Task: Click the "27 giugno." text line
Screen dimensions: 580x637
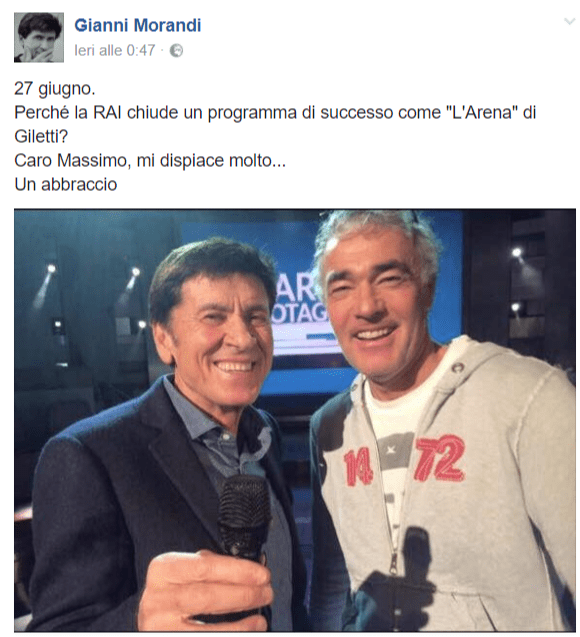Action: 55,89
